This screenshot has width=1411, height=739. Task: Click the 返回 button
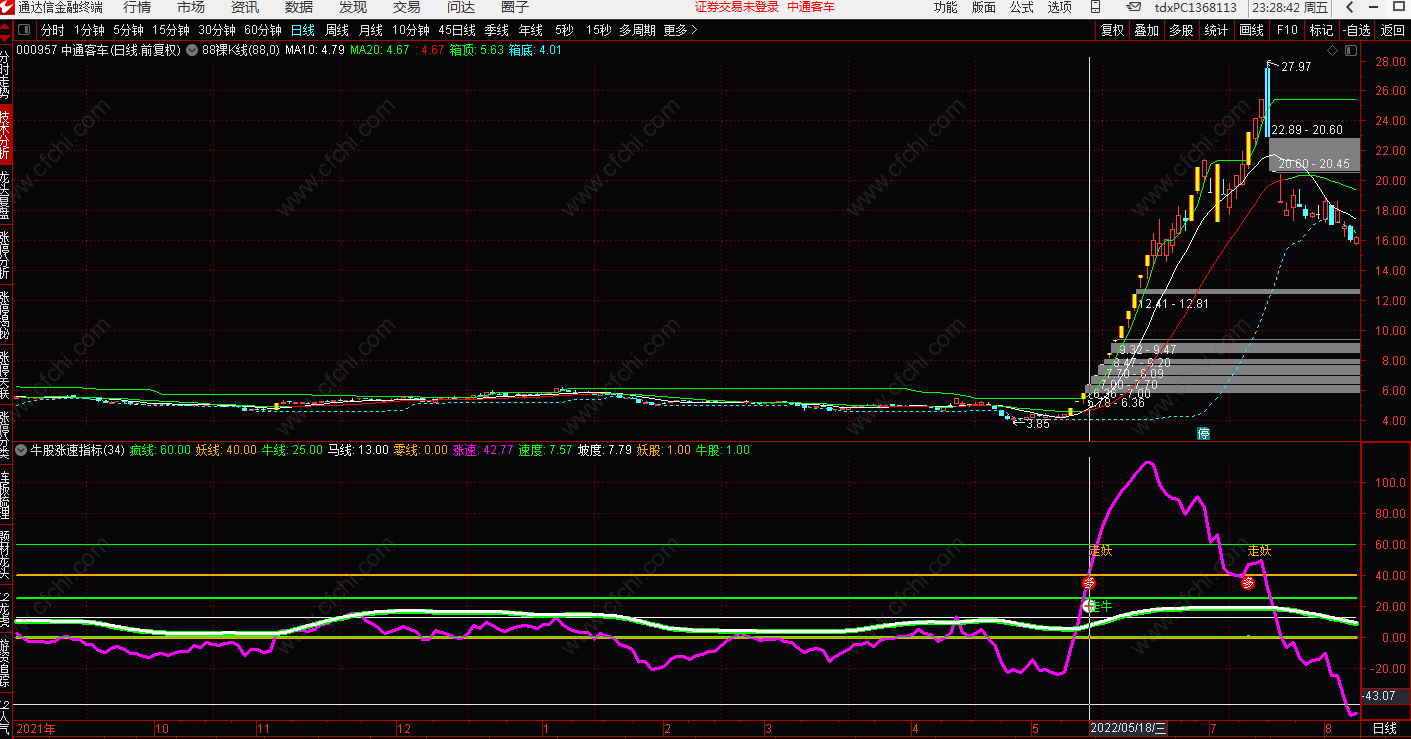[x=1393, y=30]
